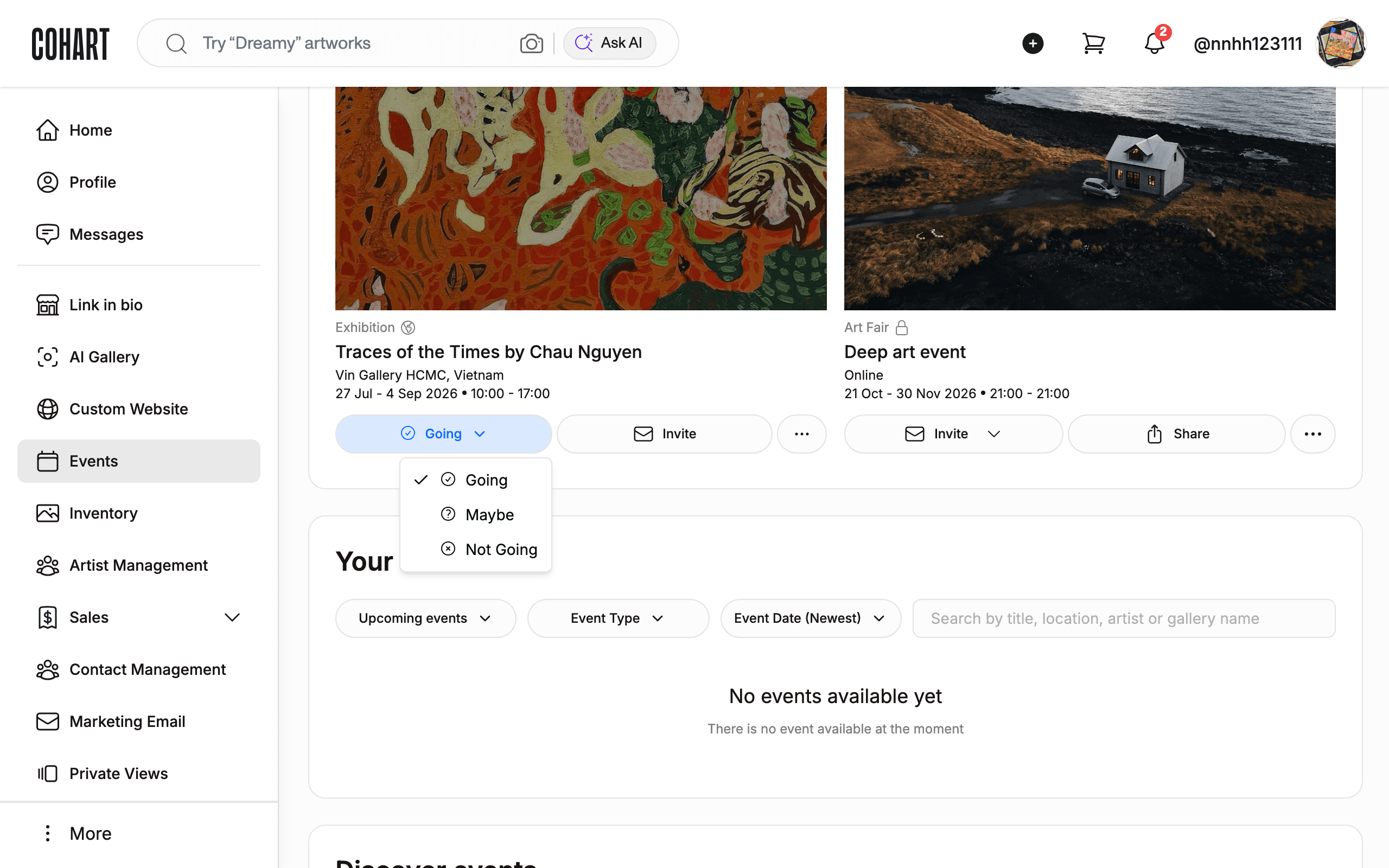Open more options for Deep art event
The image size is (1389, 868).
1312,434
